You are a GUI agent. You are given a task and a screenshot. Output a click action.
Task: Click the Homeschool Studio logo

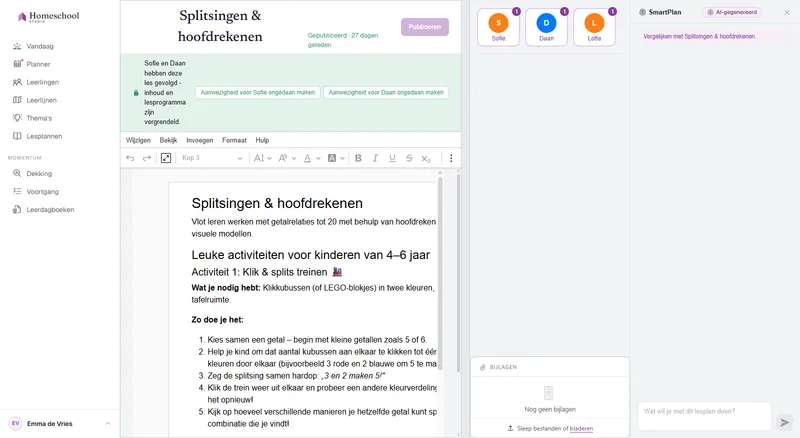tap(48, 16)
